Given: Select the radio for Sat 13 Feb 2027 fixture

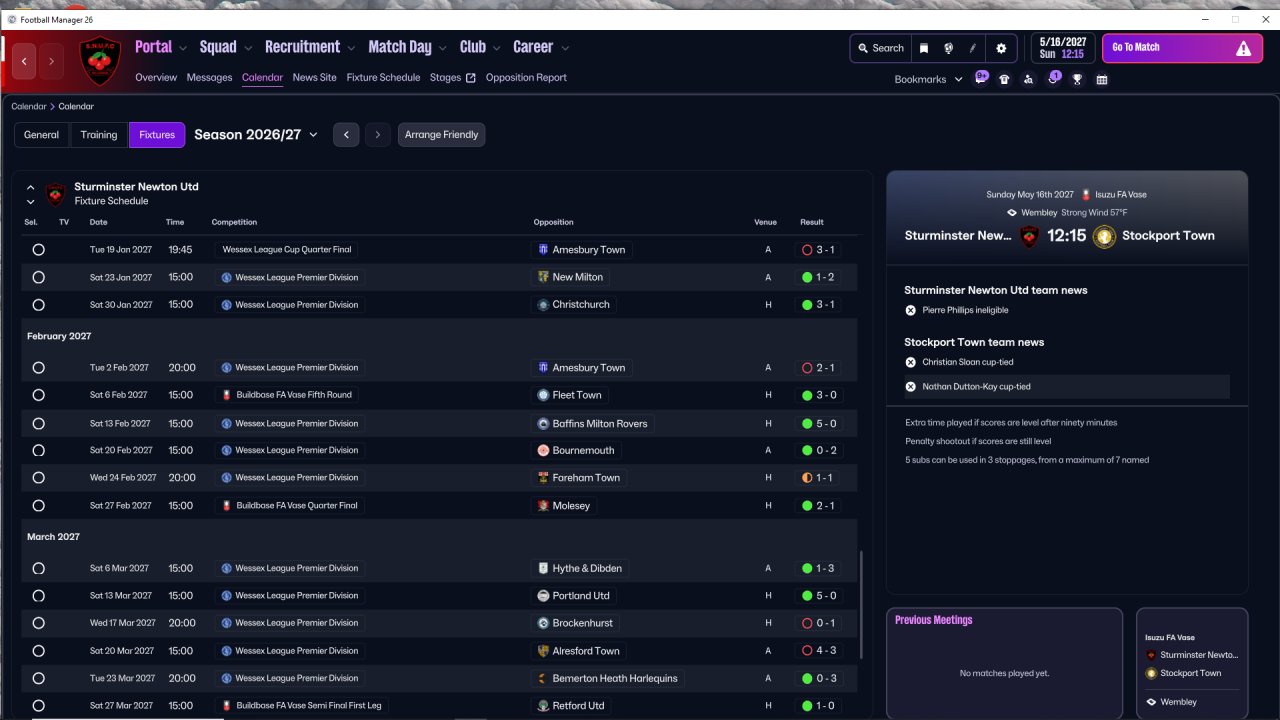Looking at the screenshot, I should [38, 423].
